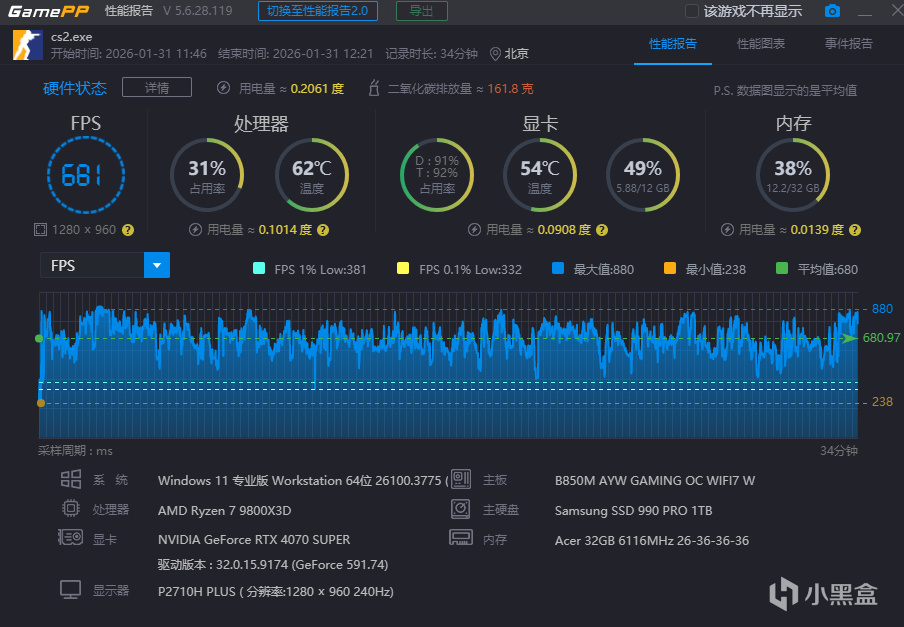This screenshot has height=627, width=904.
Task: Click the Windows system icon in specs
Action: [71, 479]
